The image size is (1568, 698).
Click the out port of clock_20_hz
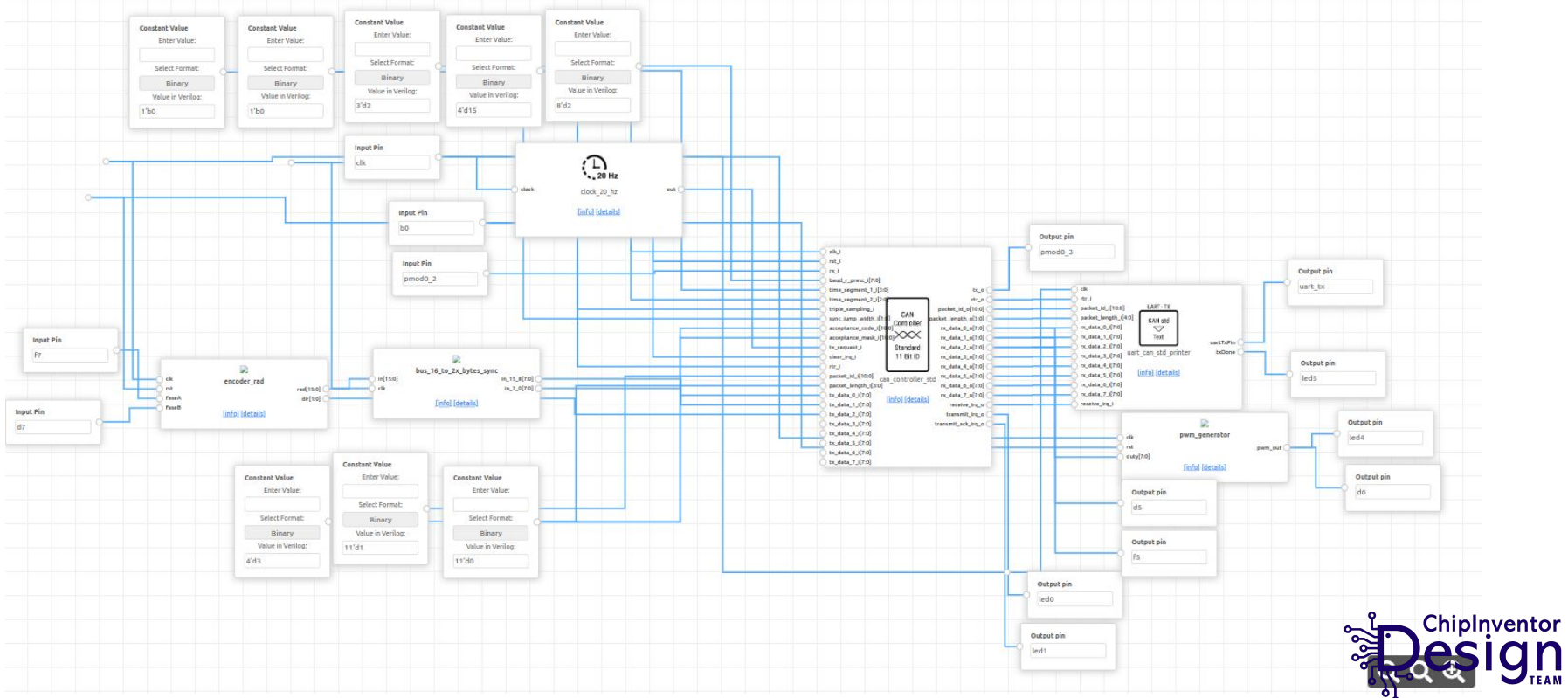pos(680,190)
